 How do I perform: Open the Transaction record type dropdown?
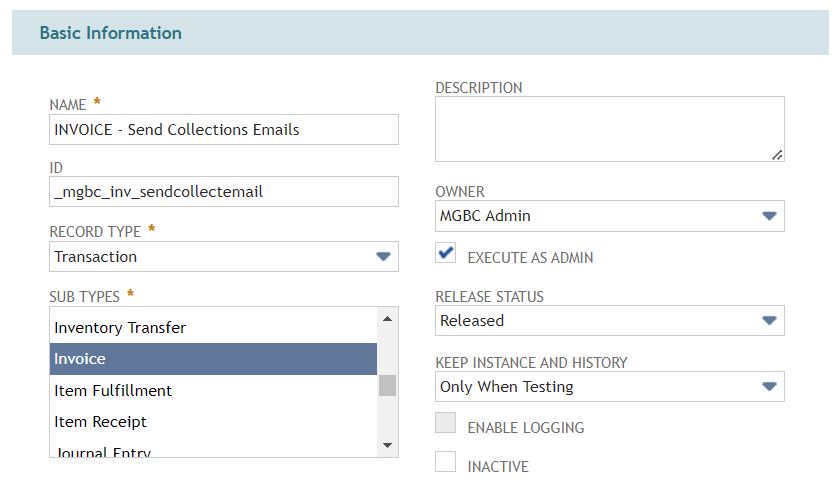click(224, 257)
